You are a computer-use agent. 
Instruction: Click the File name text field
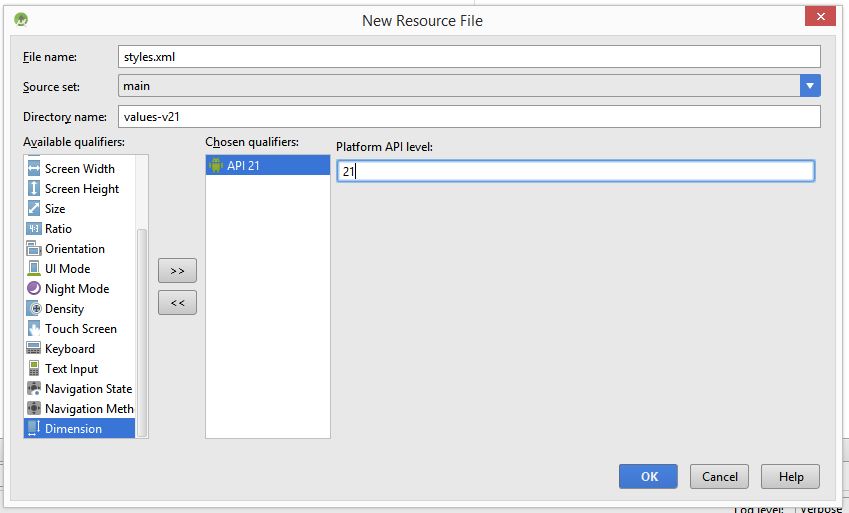tap(468, 57)
